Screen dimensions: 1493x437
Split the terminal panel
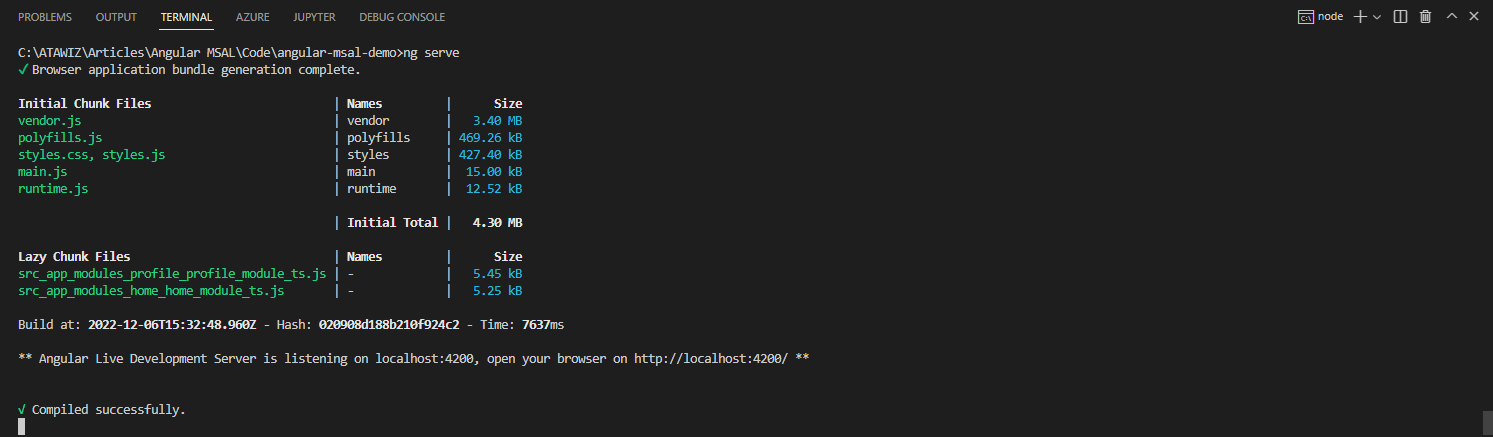pos(1400,17)
